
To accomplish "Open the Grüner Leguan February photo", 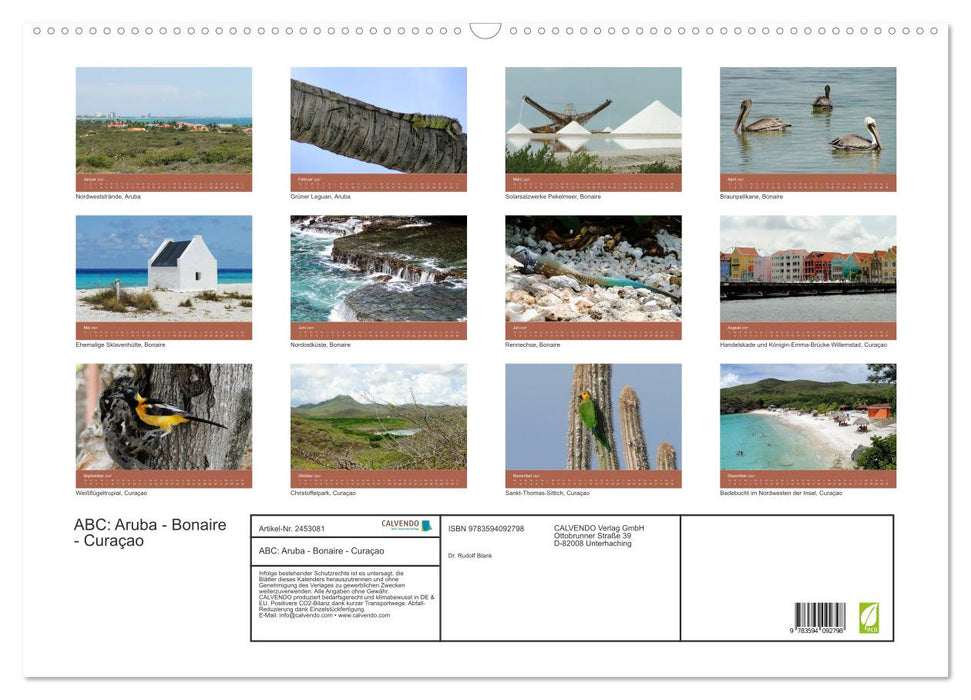I will [x=378, y=120].
